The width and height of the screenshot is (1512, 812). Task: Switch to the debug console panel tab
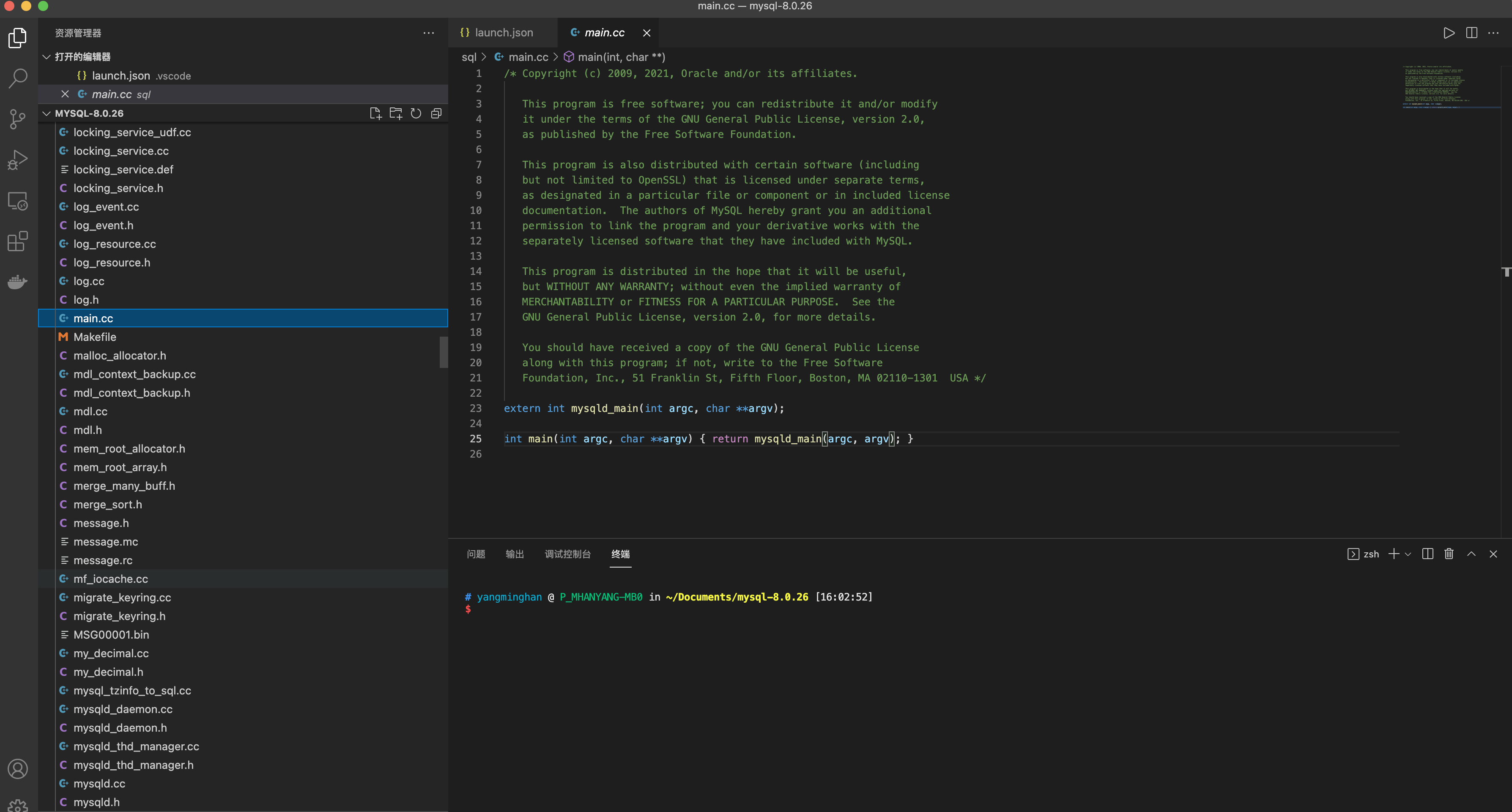pyautogui.click(x=567, y=554)
